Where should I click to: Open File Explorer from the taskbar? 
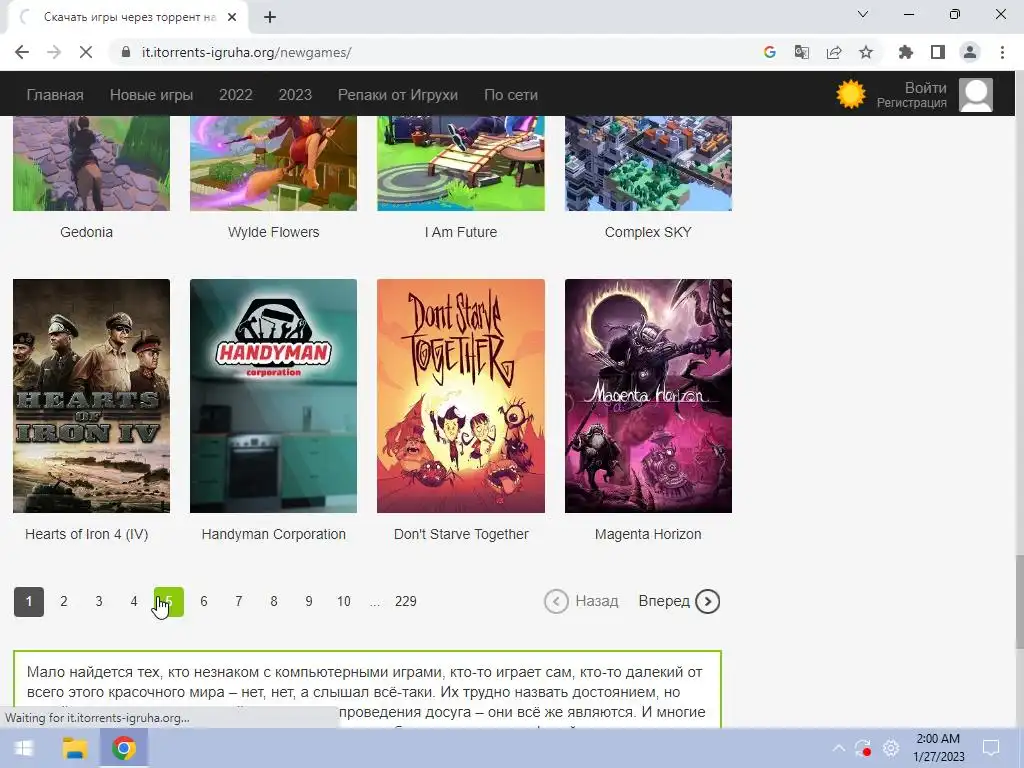click(74, 748)
